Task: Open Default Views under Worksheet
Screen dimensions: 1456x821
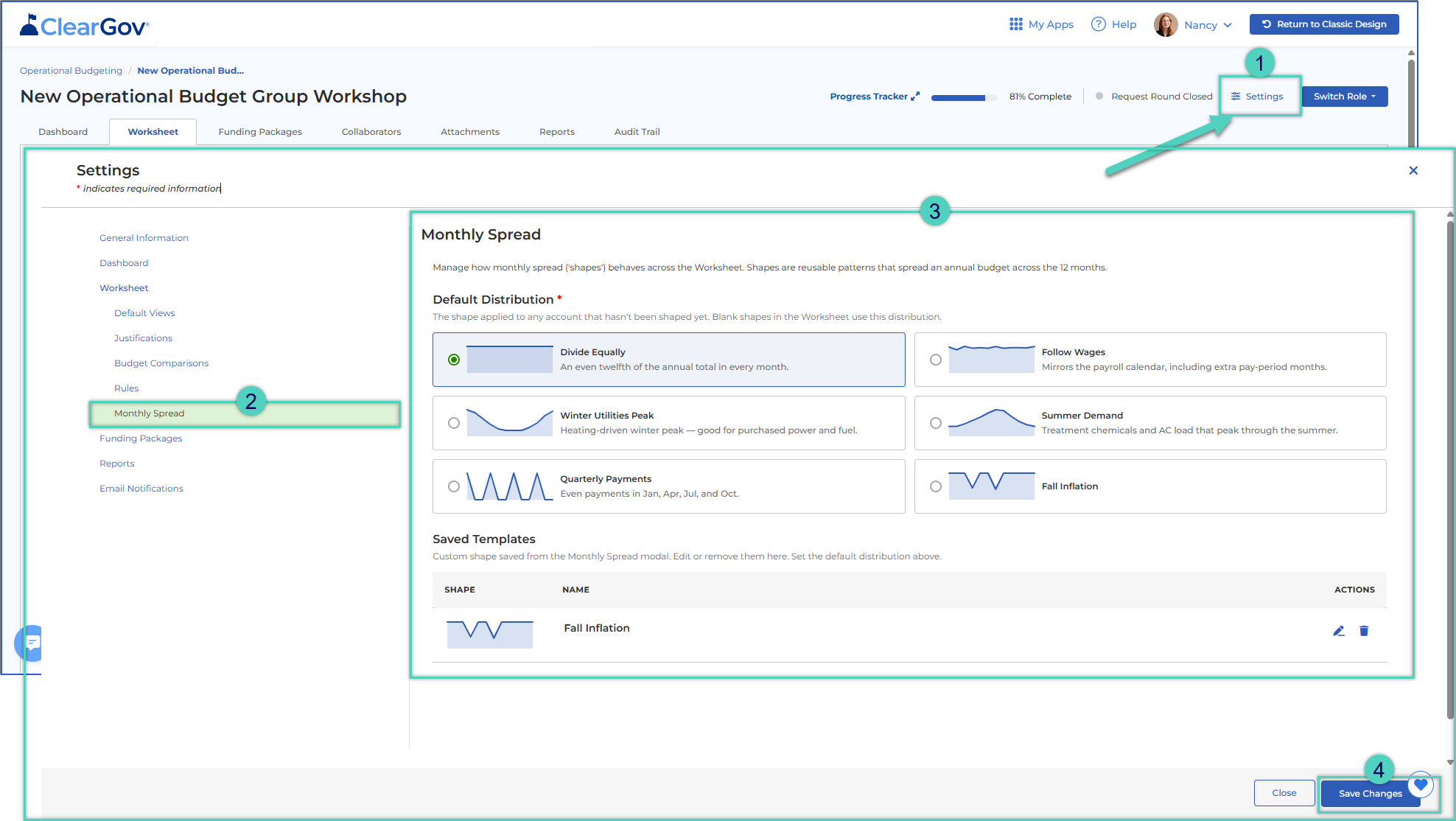Action: [x=144, y=313]
